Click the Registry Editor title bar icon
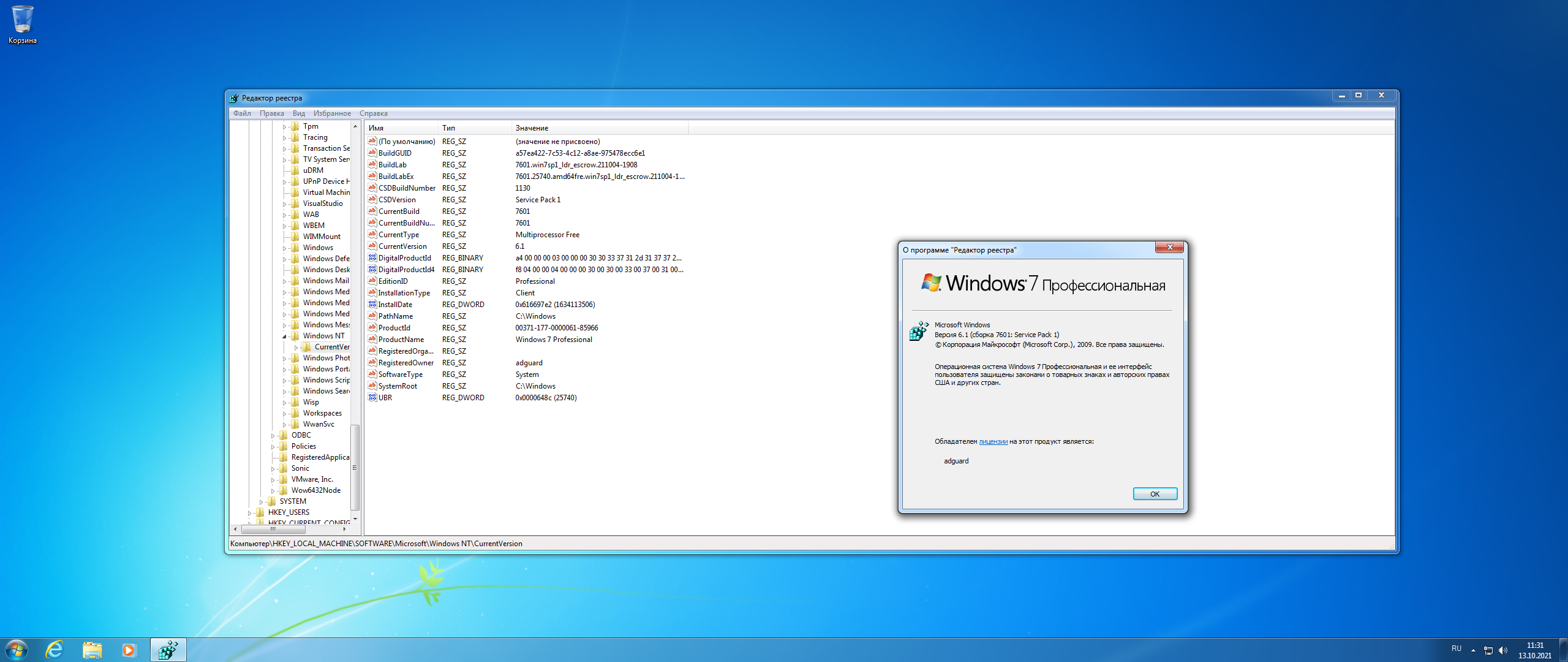 tap(234, 98)
